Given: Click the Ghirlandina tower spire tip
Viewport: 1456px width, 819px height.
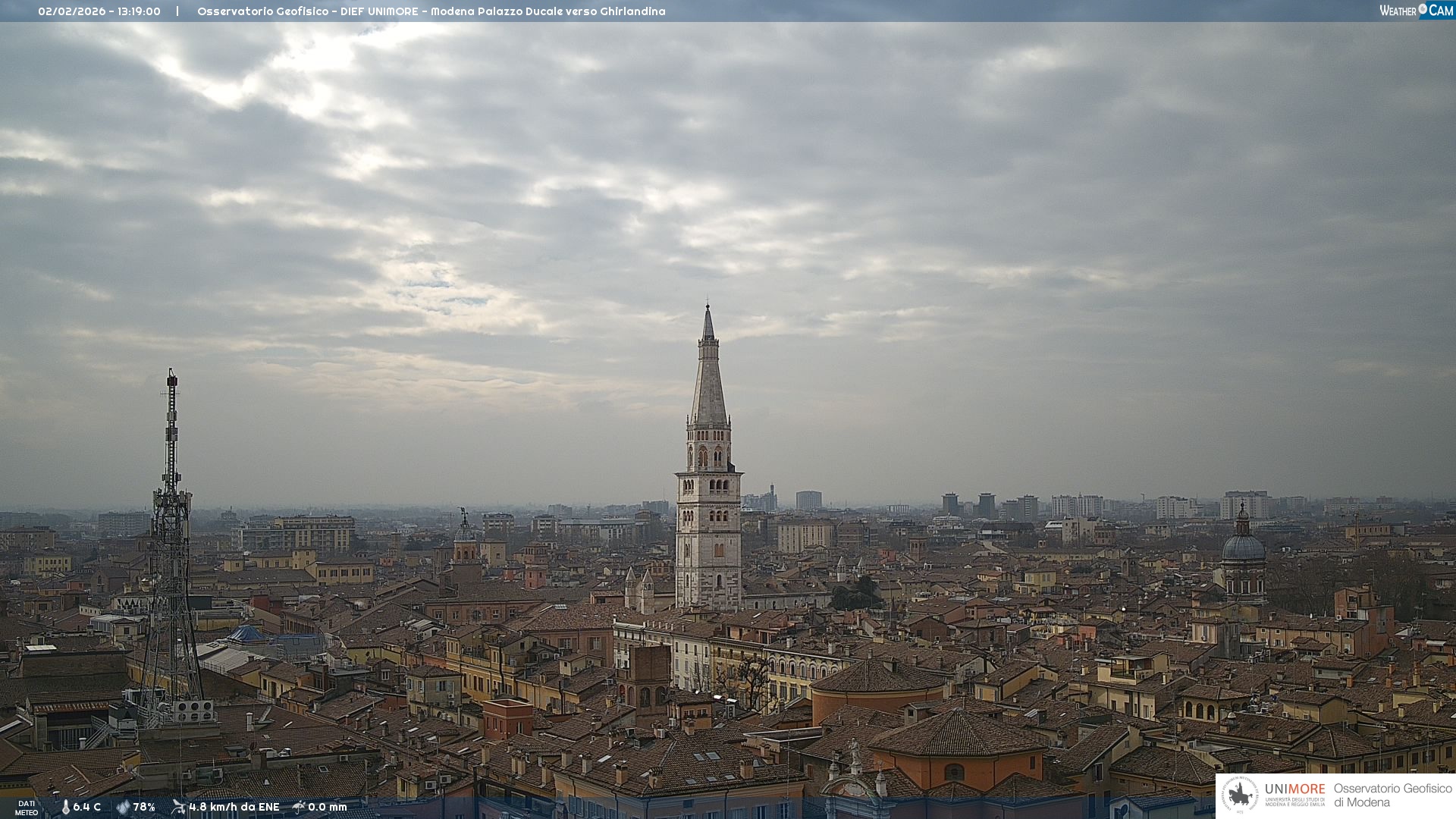Looking at the screenshot, I should point(708,306).
